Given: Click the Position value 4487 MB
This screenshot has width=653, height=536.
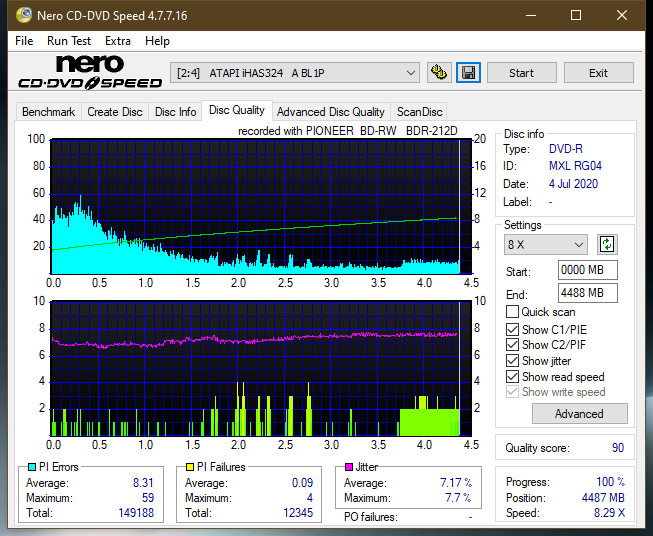Looking at the screenshot, I should 603,498.
